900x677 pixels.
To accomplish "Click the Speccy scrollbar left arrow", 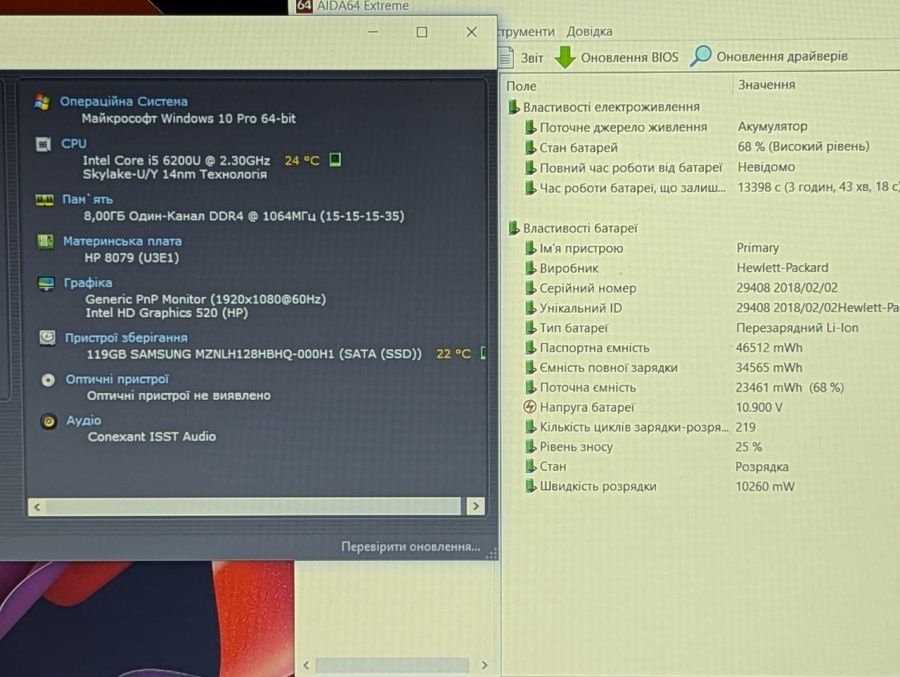I will 37,506.
